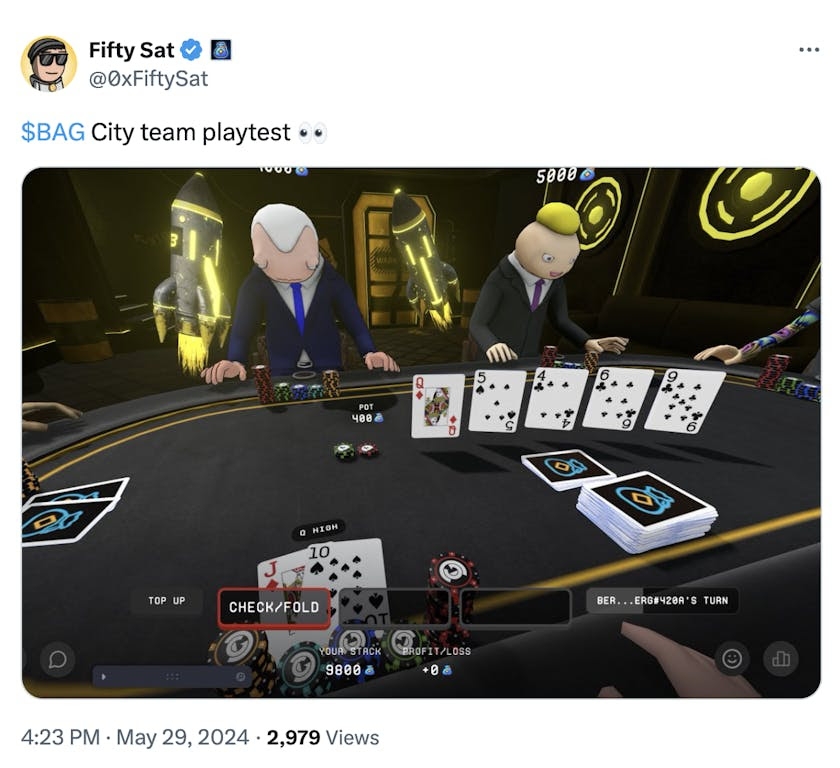Click the 2,979 Views count
Viewport: 840px width, 768px height.
point(323,737)
